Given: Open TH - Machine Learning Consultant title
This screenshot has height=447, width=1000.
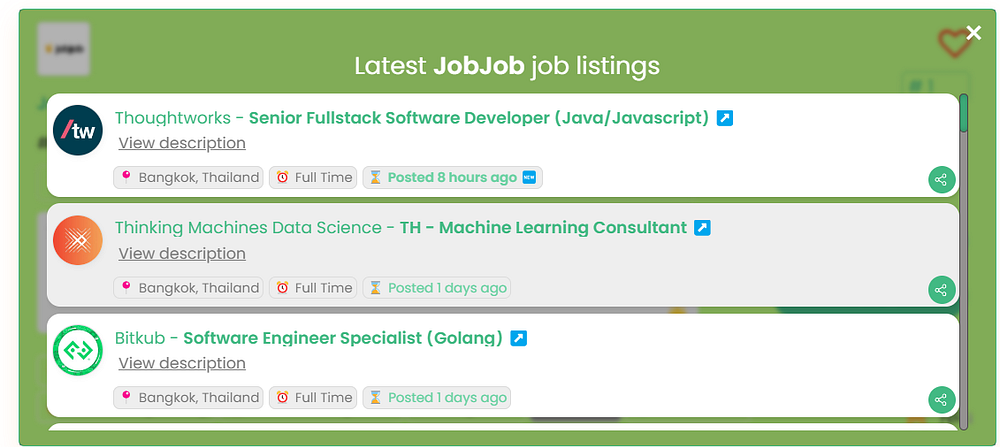Looking at the screenshot, I should coord(543,228).
